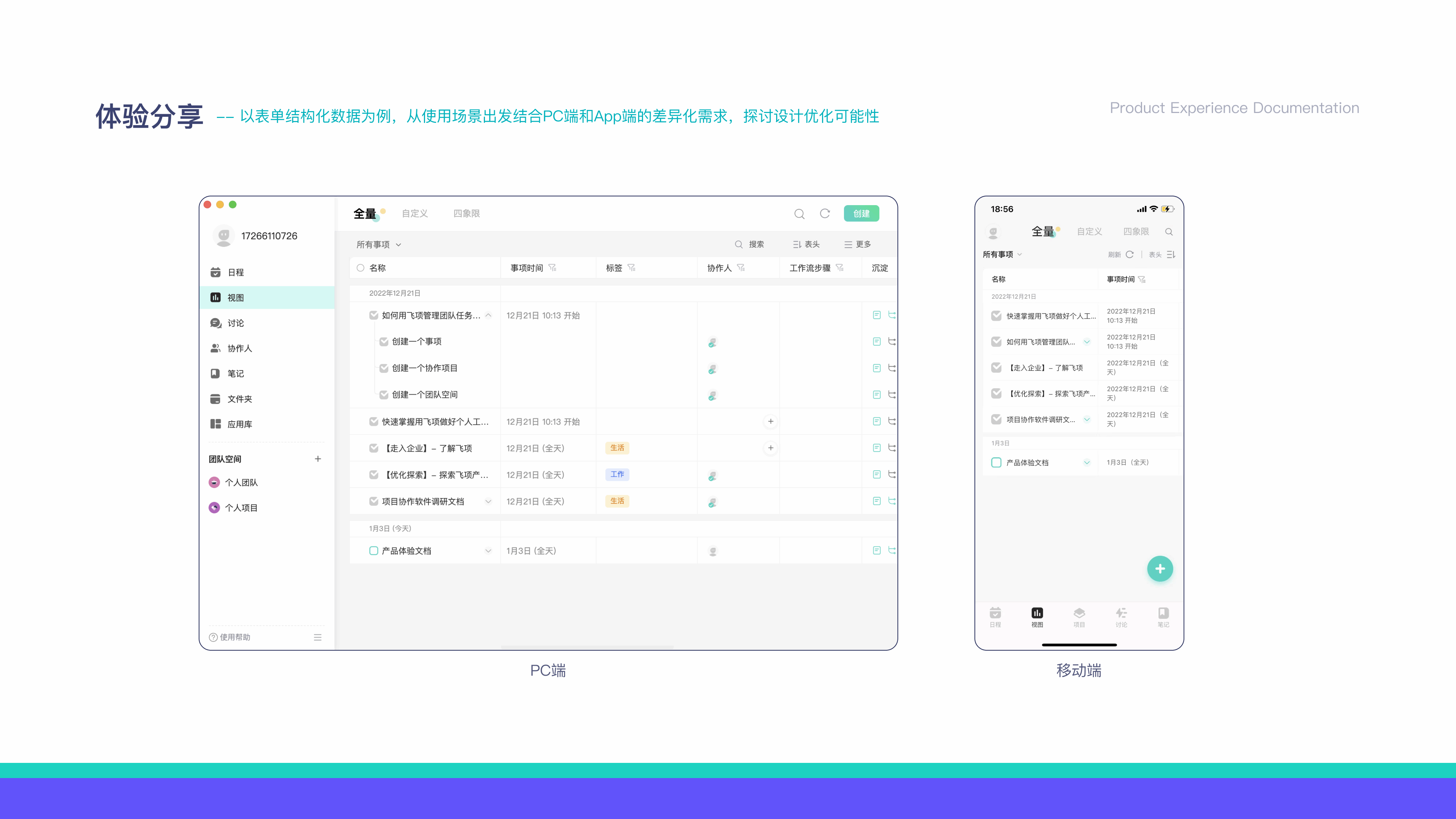Click the plus icon next to 团队空间
The image size is (1456, 819).
318,459
